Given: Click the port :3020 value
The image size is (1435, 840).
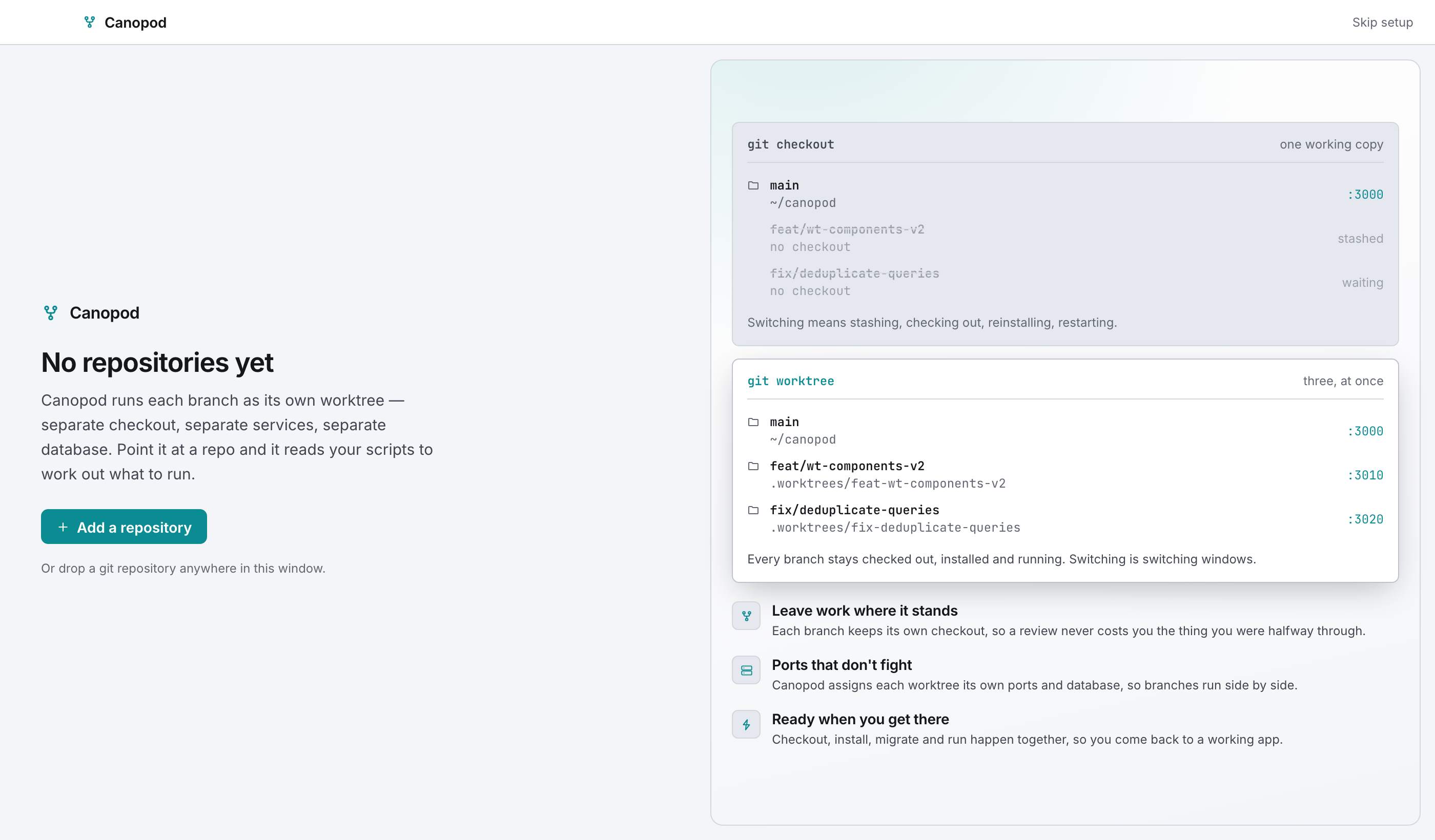Looking at the screenshot, I should [x=1365, y=519].
